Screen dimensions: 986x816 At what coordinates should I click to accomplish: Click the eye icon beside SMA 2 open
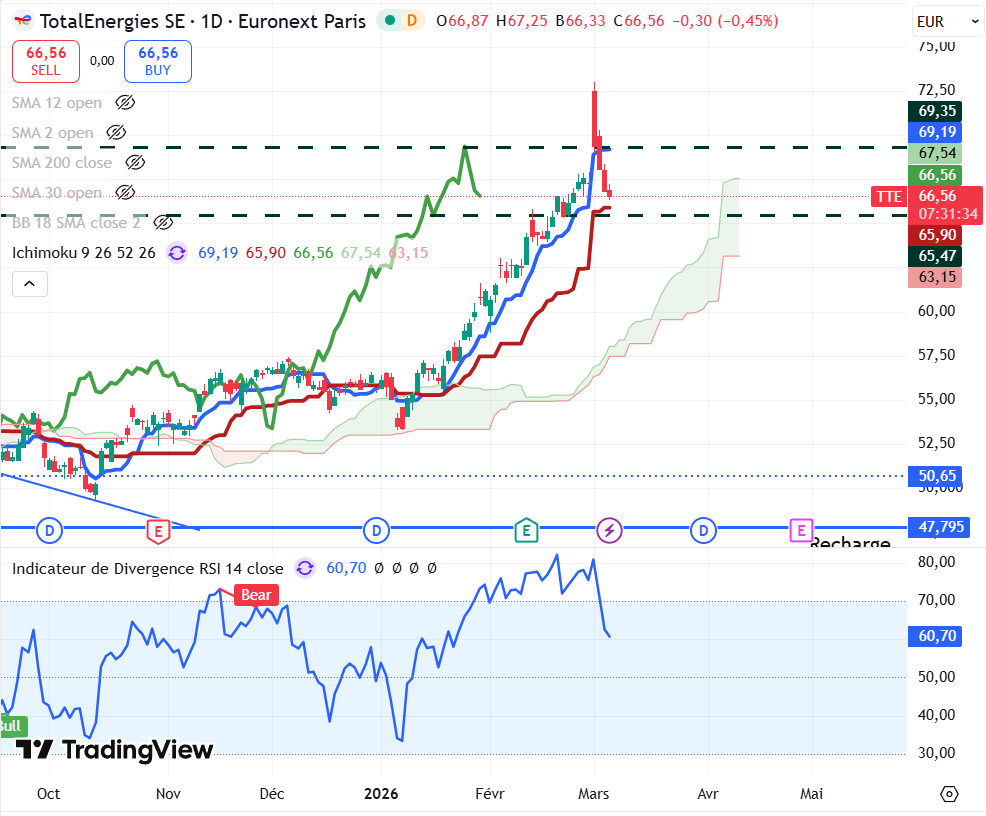(116, 132)
